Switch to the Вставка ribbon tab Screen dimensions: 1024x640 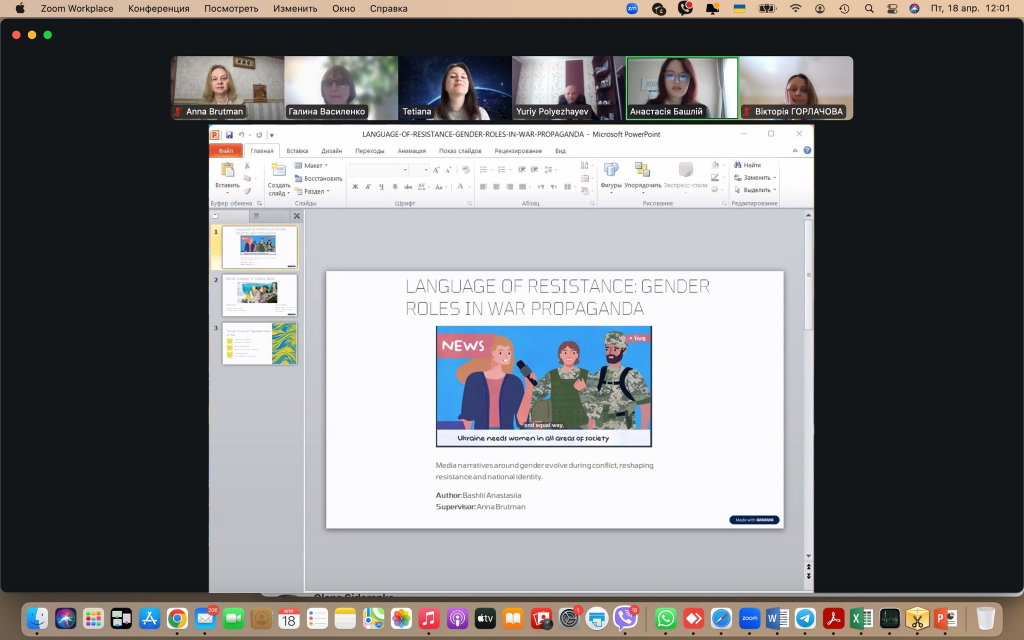297,151
